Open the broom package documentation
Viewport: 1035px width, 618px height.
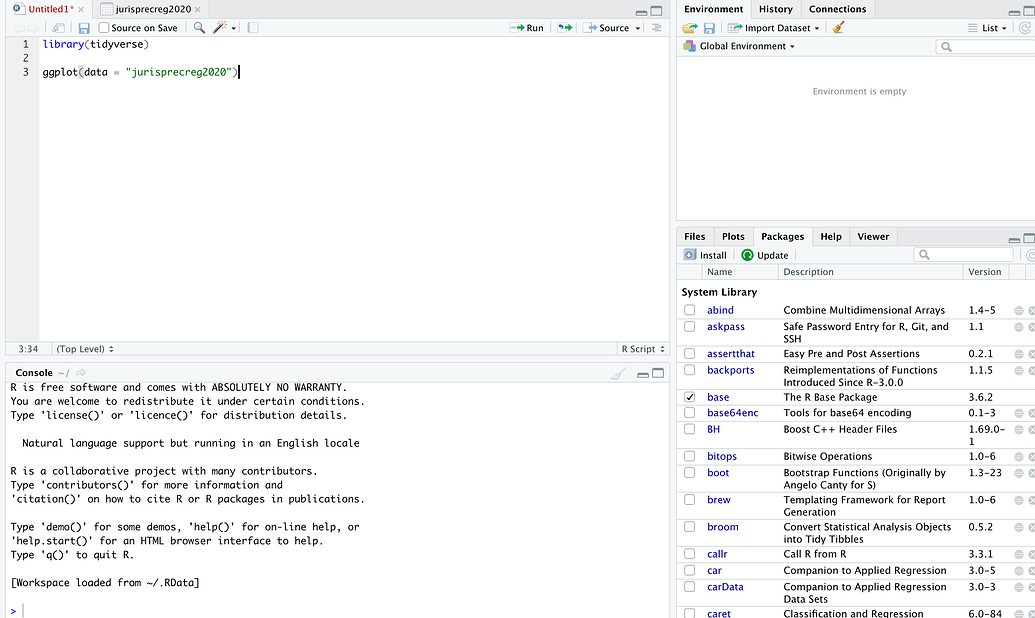point(722,527)
